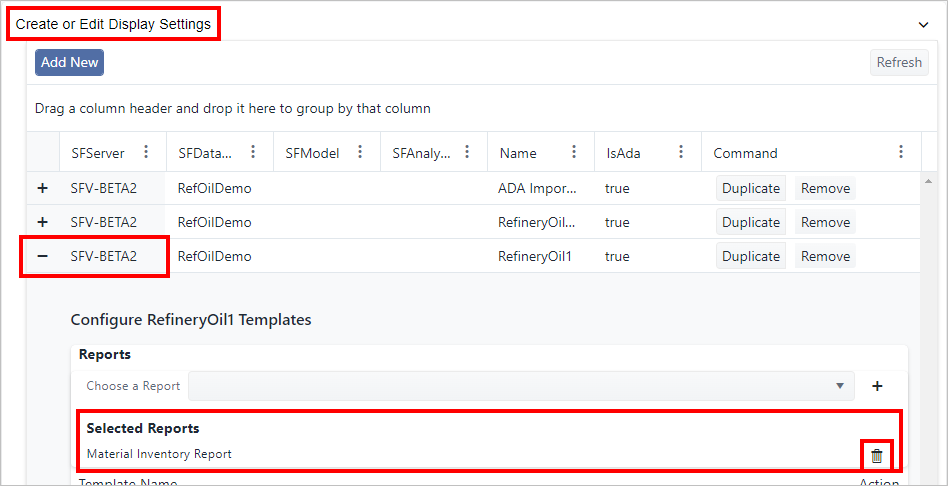The height and width of the screenshot is (486, 948).
Task: Open Command column options menu
Action: (x=901, y=152)
